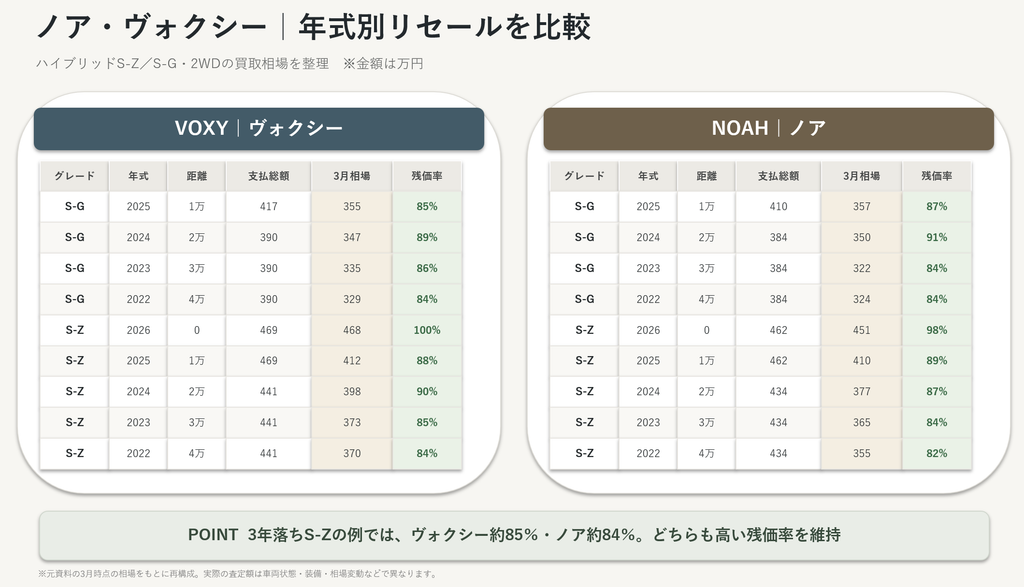1024x587 pixels.
Task: Select the 82% residual cell in NOAH table
Action: (936, 454)
